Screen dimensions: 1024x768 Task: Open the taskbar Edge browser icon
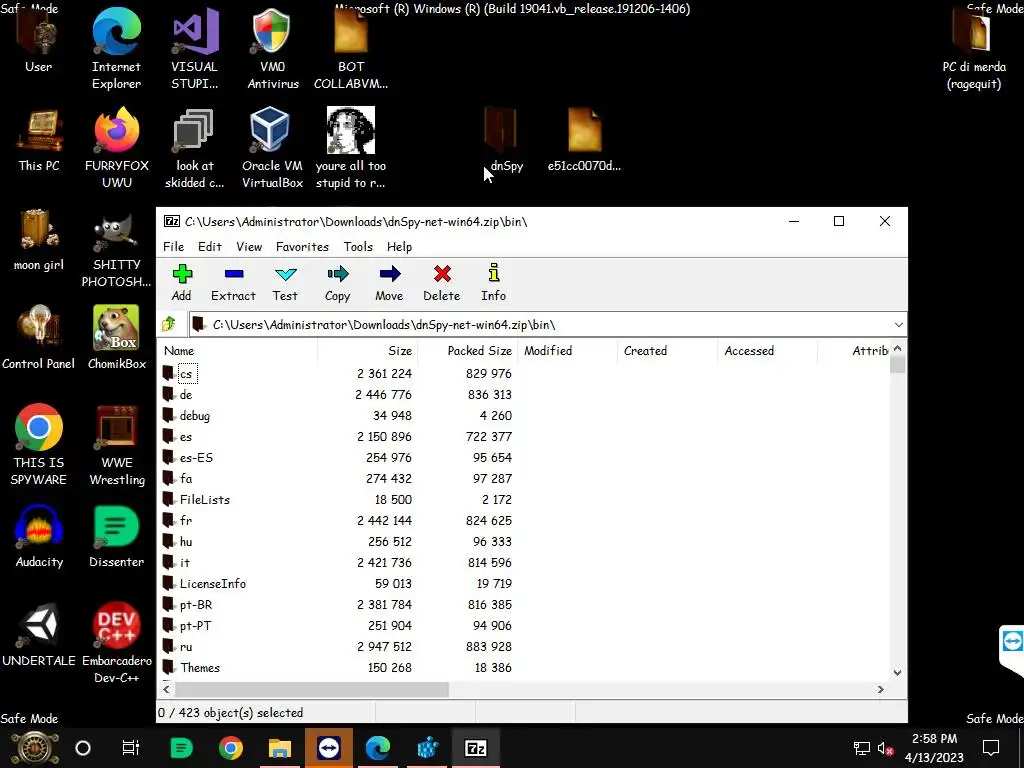coord(378,748)
